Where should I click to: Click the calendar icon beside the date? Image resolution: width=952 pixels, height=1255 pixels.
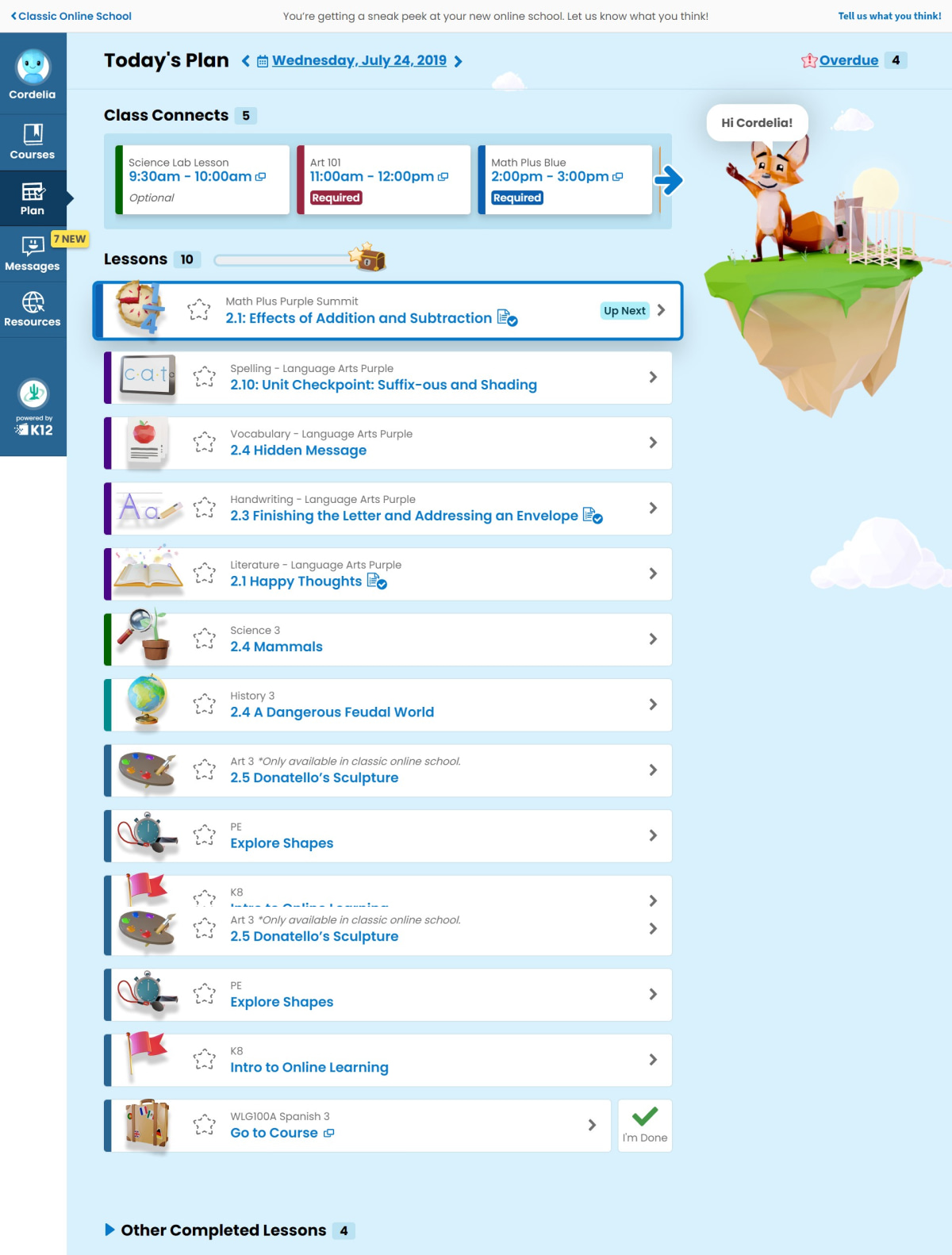[x=263, y=61]
